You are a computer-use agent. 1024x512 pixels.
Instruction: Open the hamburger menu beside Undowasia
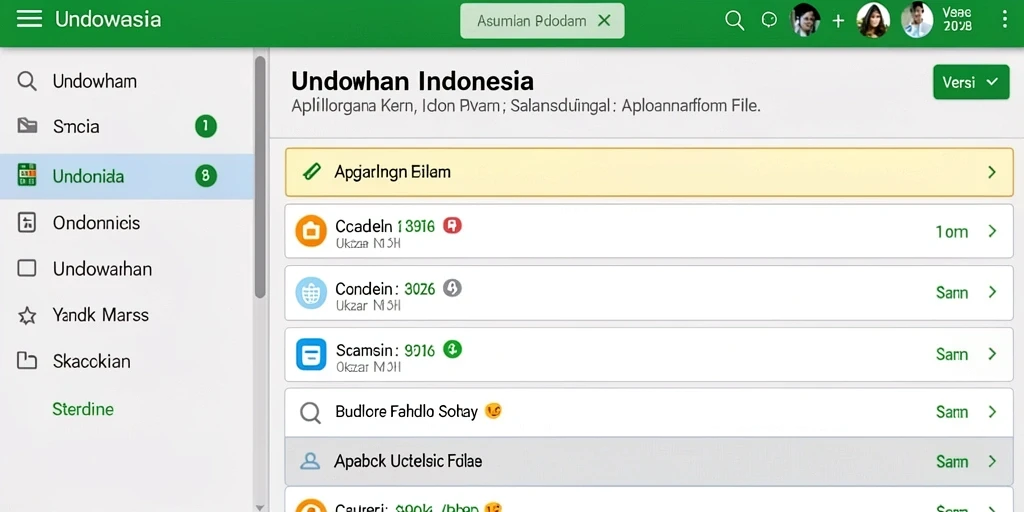[29, 19]
